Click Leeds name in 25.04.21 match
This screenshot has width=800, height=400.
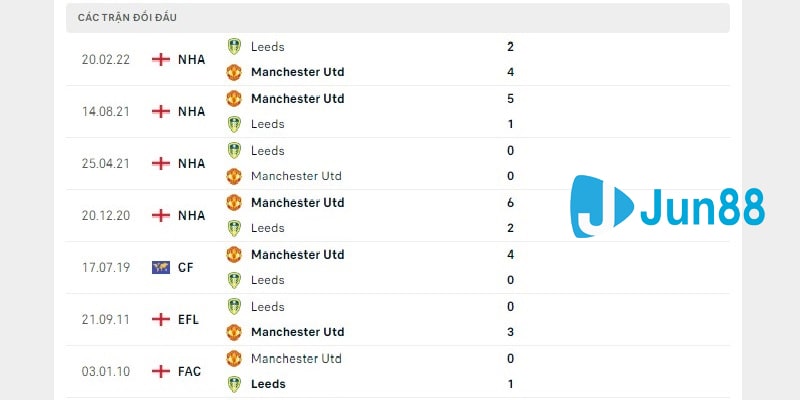click(268, 150)
